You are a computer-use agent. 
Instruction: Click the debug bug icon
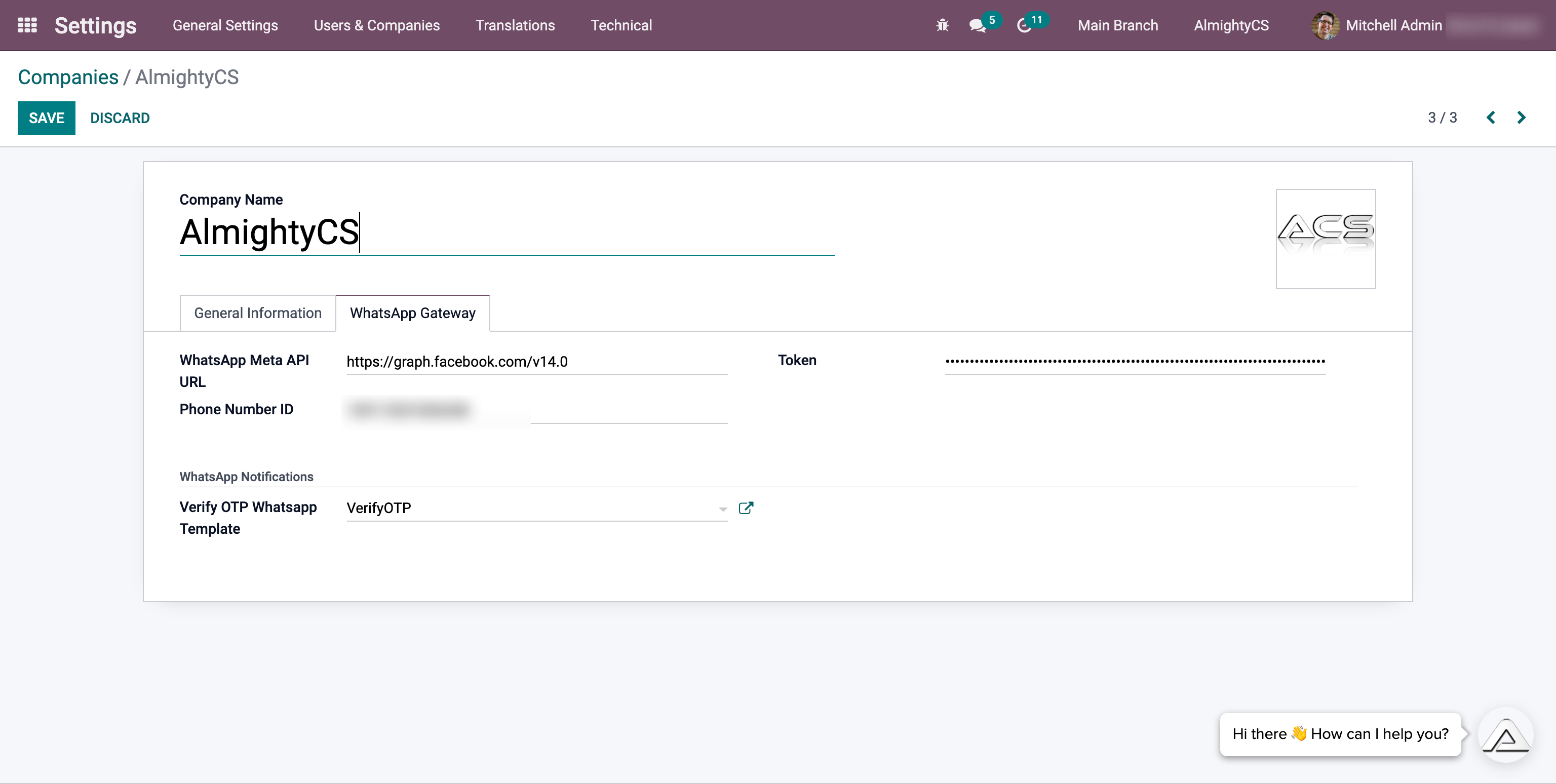(x=942, y=25)
